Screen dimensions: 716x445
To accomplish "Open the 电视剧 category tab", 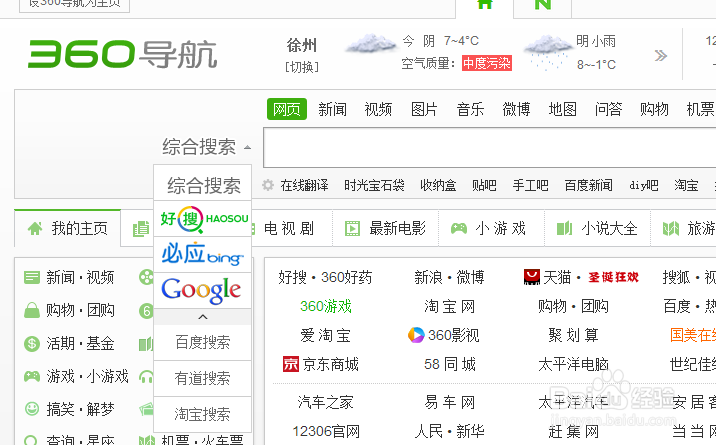I will 289,228.
